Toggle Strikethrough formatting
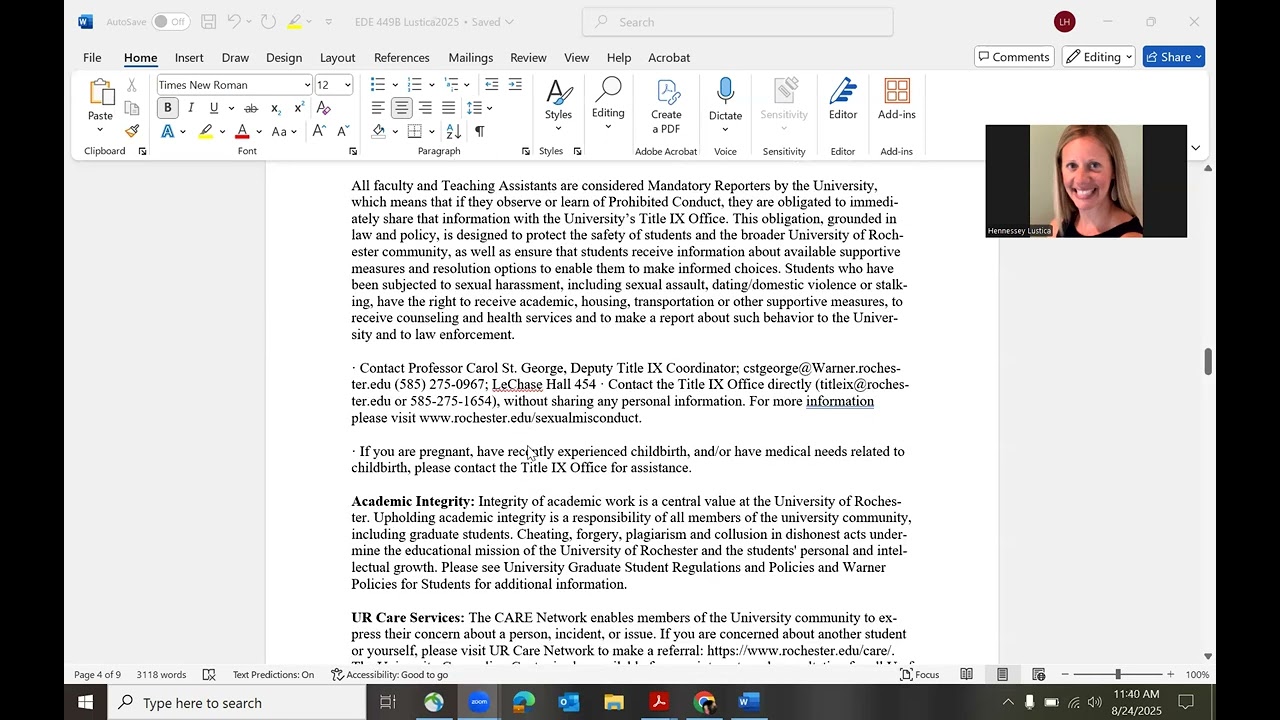 251,108
